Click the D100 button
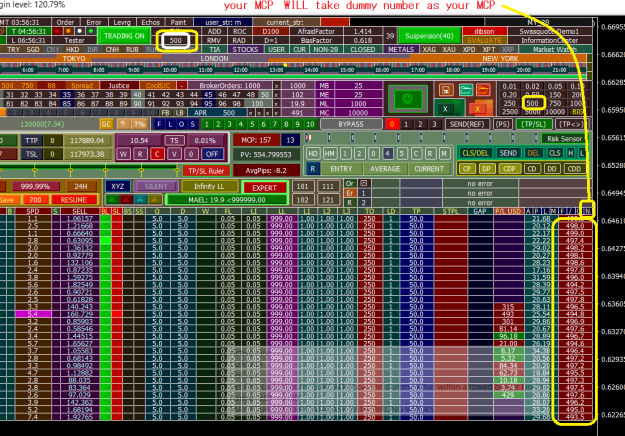Image resolution: width=625 pixels, height=436 pixels. coord(271,31)
